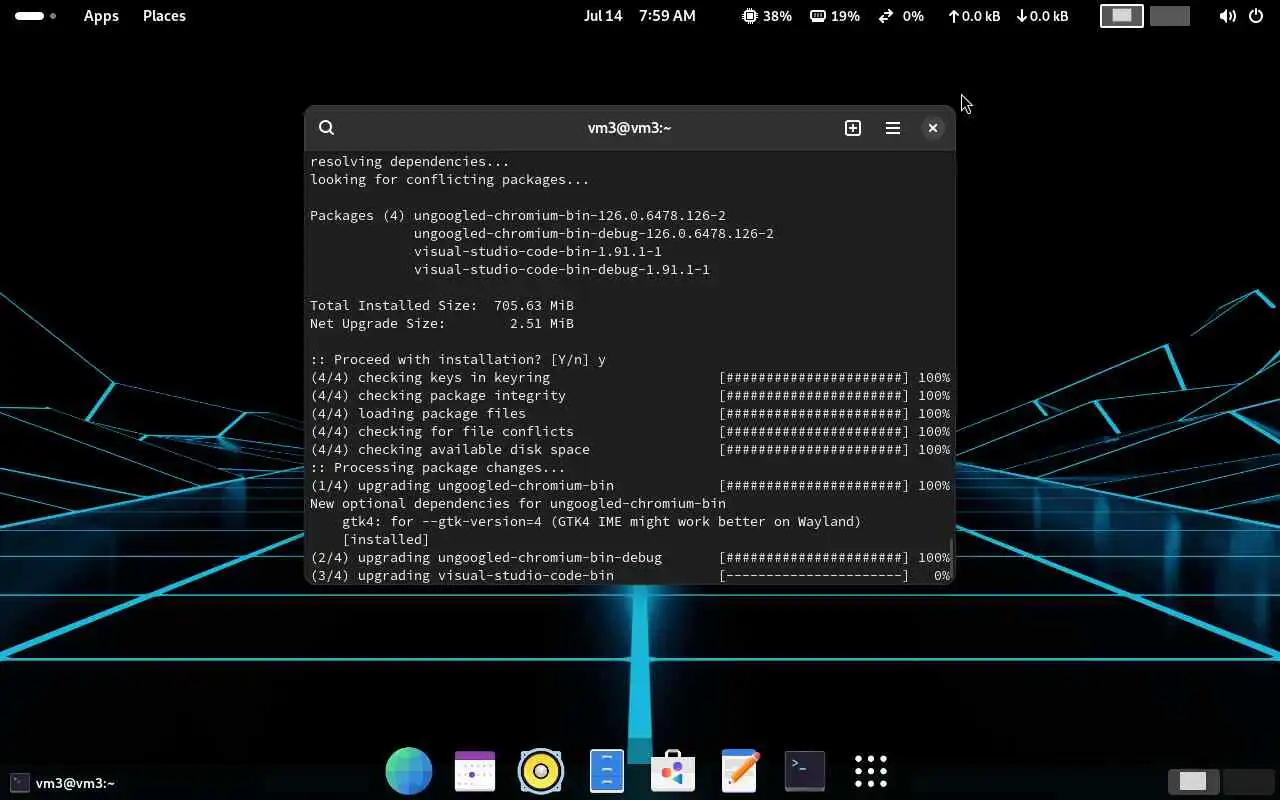Click the checking keys in keyring line

[630, 378]
